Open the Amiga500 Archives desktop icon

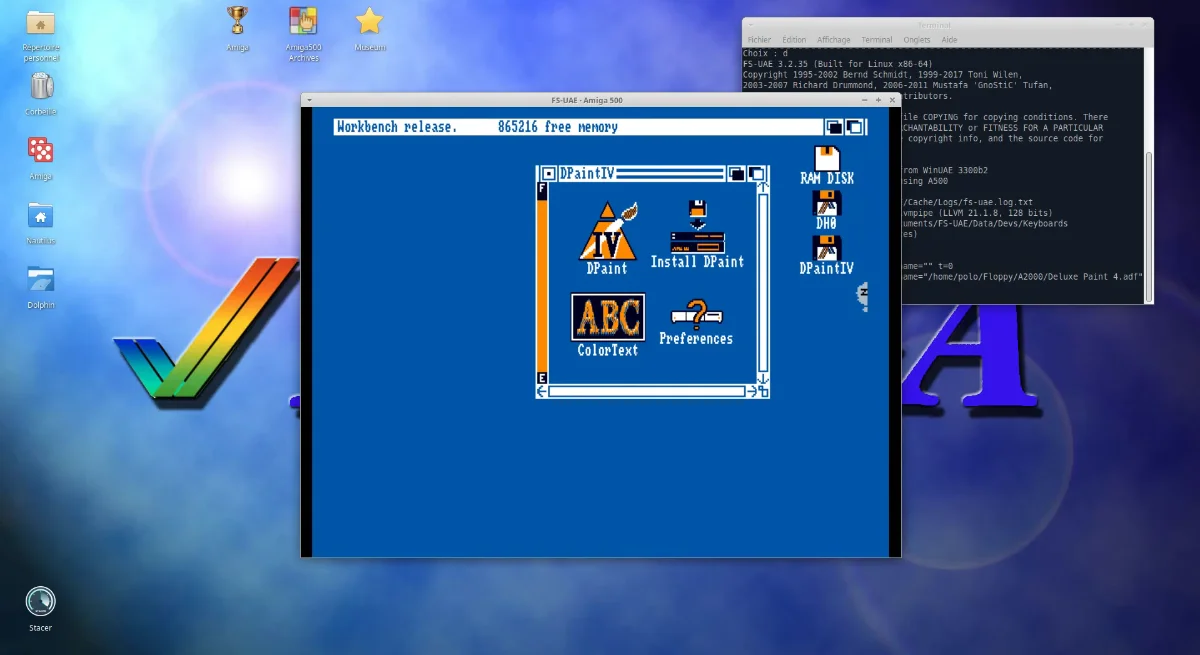[303, 32]
